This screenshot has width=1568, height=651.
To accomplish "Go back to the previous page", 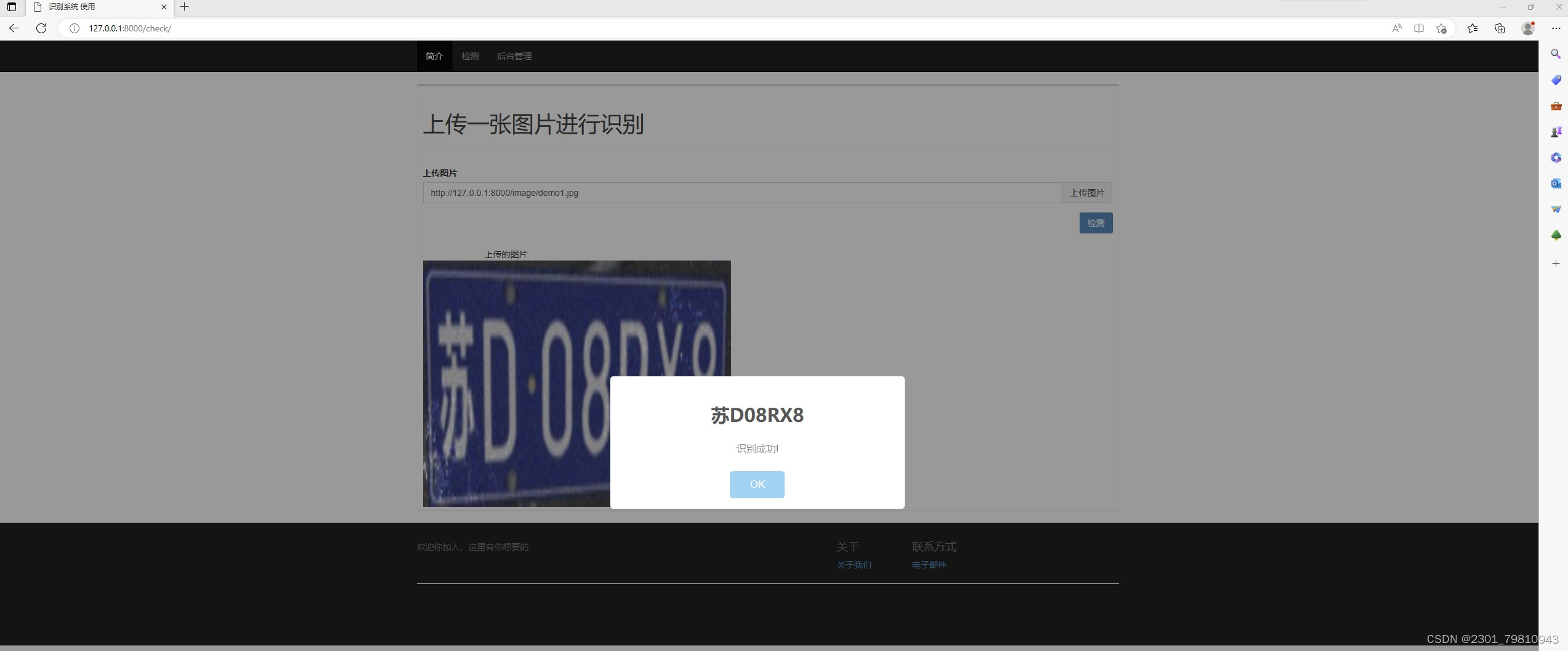I will [x=14, y=28].
